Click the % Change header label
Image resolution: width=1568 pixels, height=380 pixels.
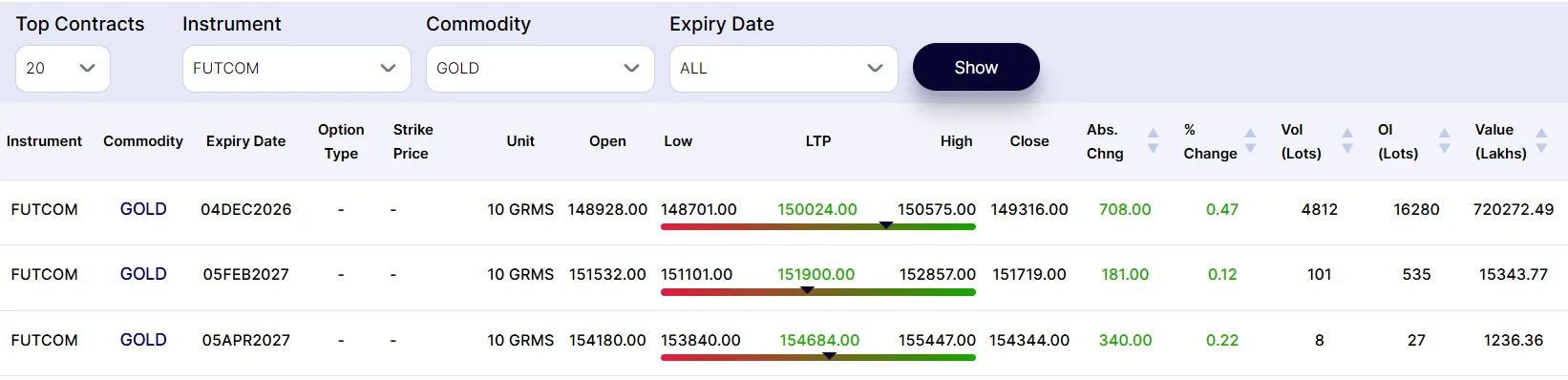click(1210, 141)
